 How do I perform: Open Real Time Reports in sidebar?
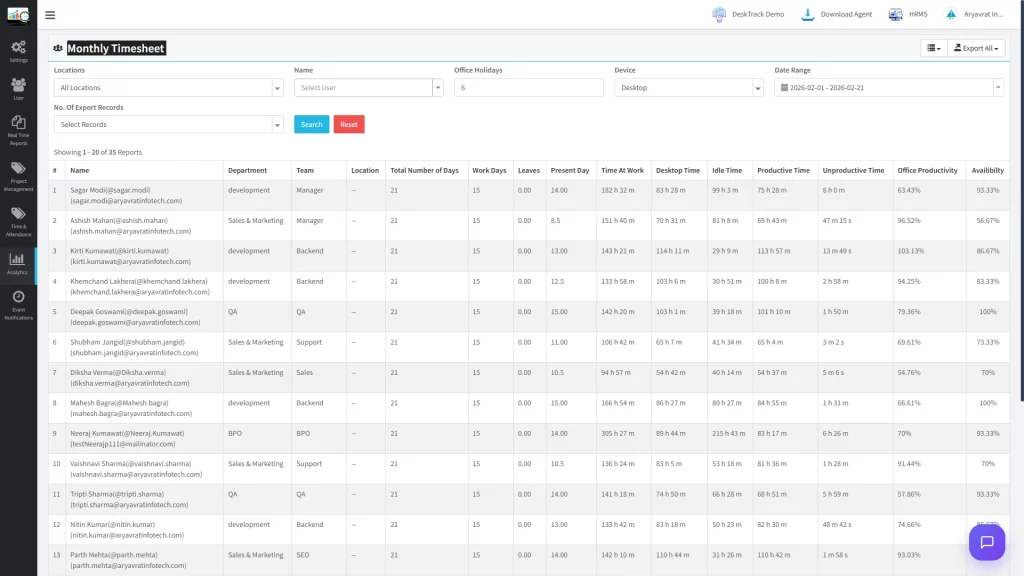coord(18,130)
